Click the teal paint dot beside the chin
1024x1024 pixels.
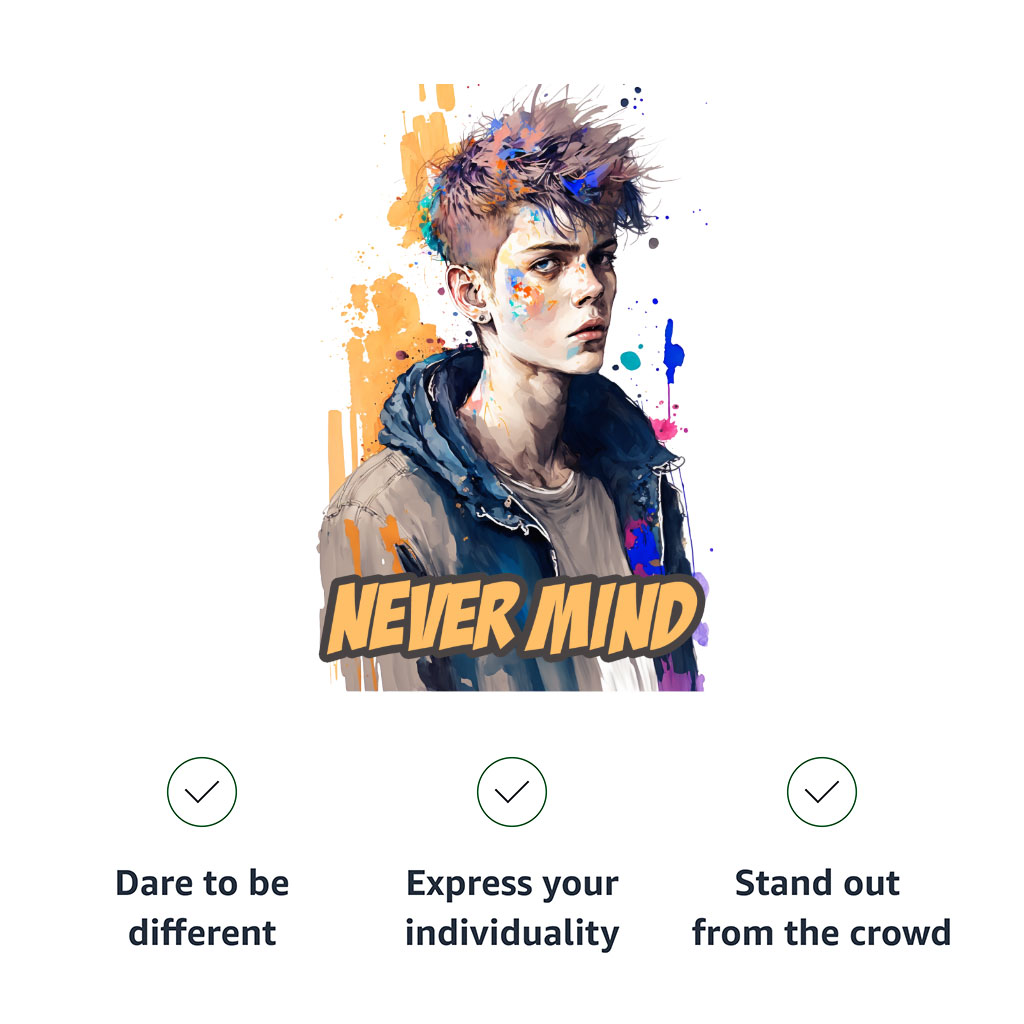[630, 360]
